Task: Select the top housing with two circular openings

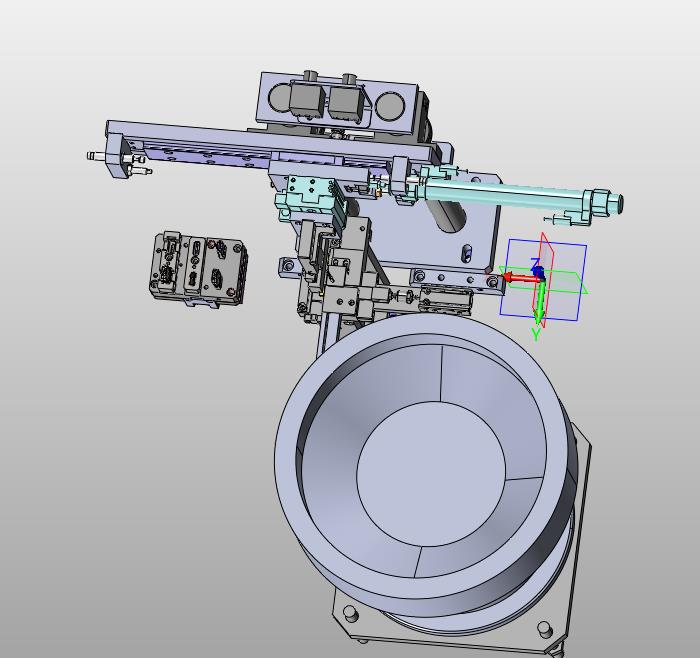Action: (338, 103)
